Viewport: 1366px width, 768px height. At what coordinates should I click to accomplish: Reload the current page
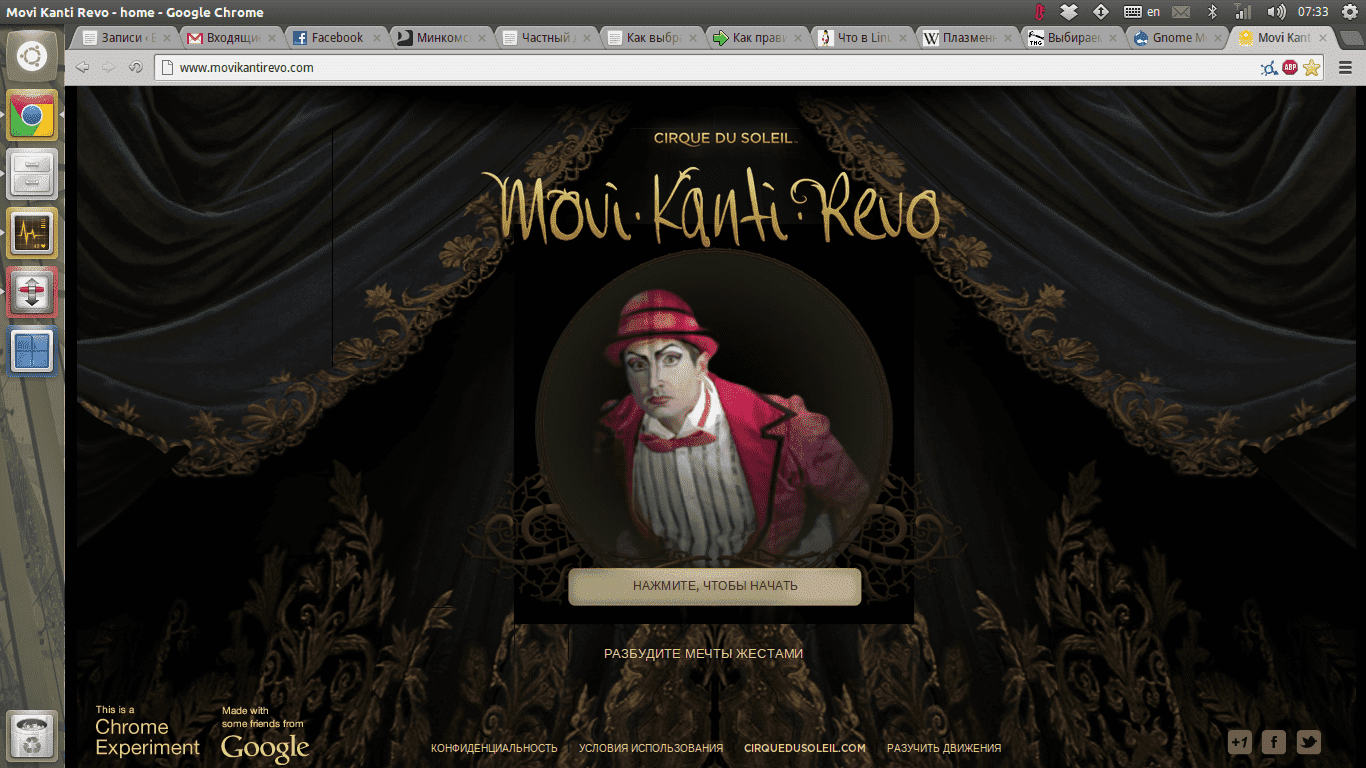point(136,68)
